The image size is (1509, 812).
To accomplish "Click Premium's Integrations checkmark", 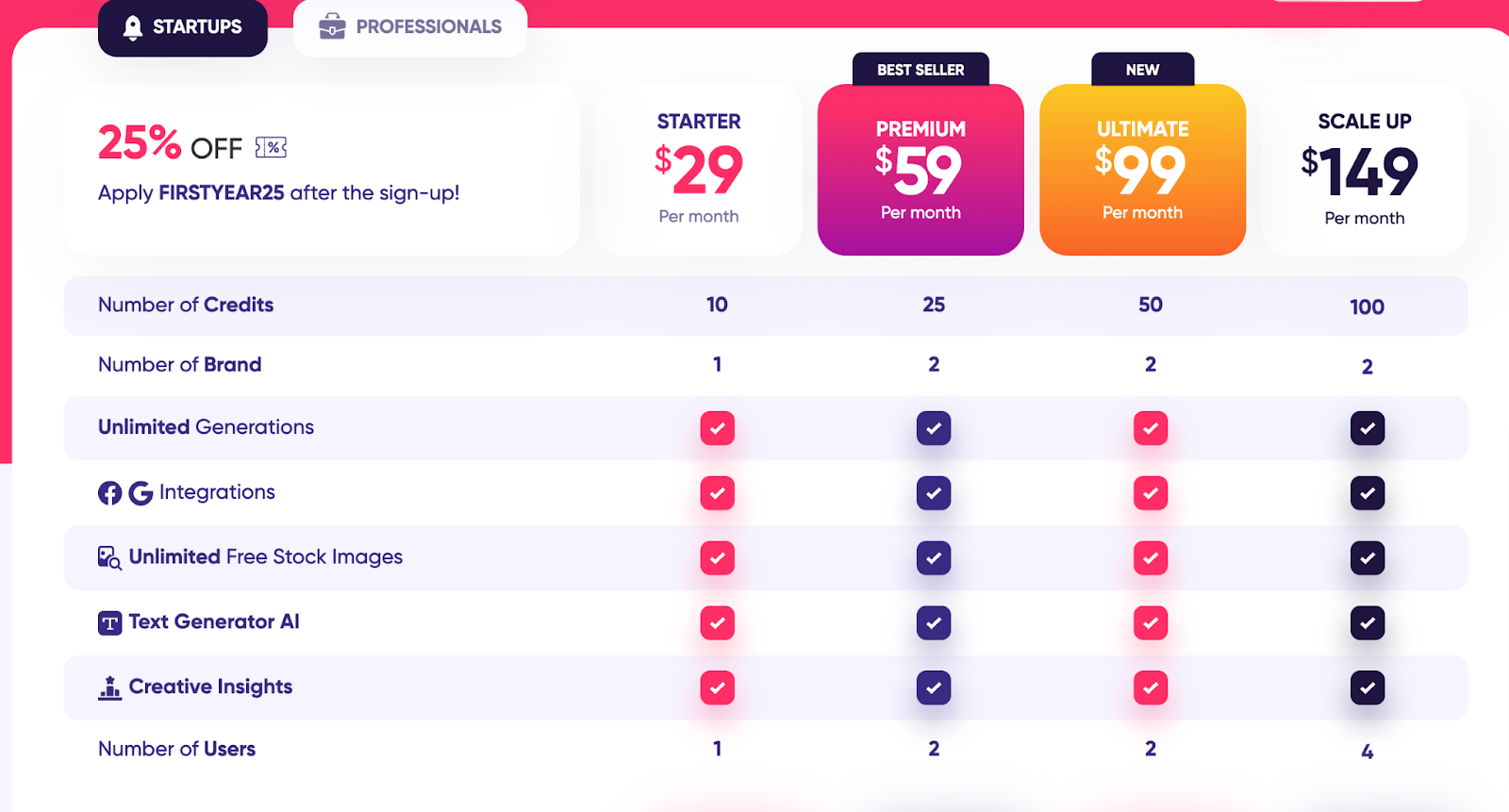I will pyautogui.click(x=934, y=493).
